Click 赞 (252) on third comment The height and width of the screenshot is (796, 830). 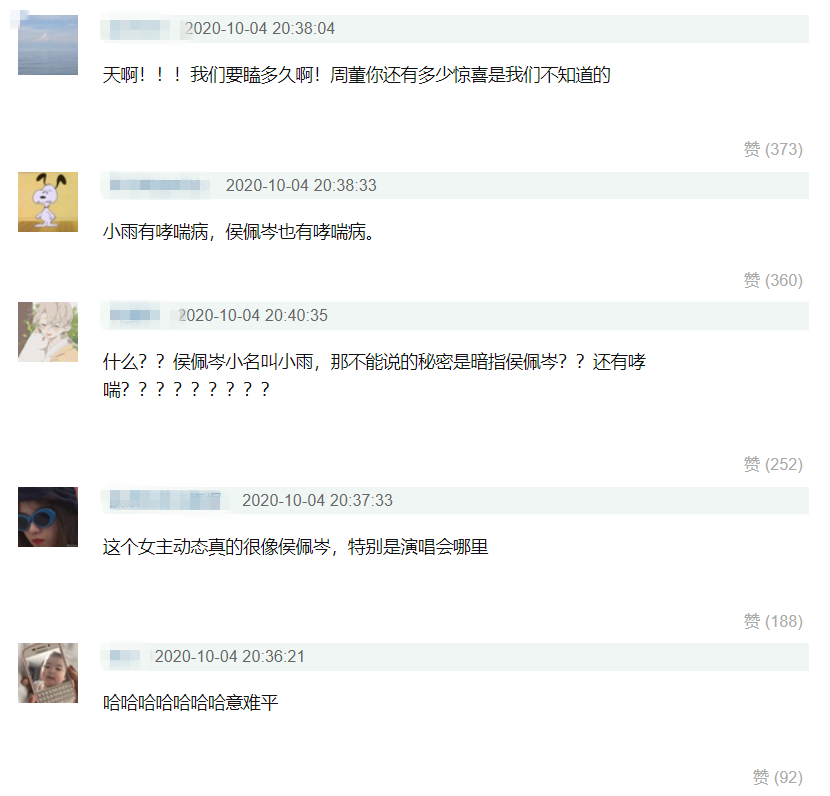[773, 464]
